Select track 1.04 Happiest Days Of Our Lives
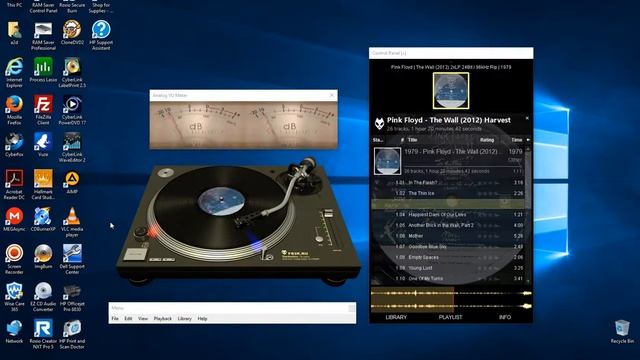 (449, 214)
